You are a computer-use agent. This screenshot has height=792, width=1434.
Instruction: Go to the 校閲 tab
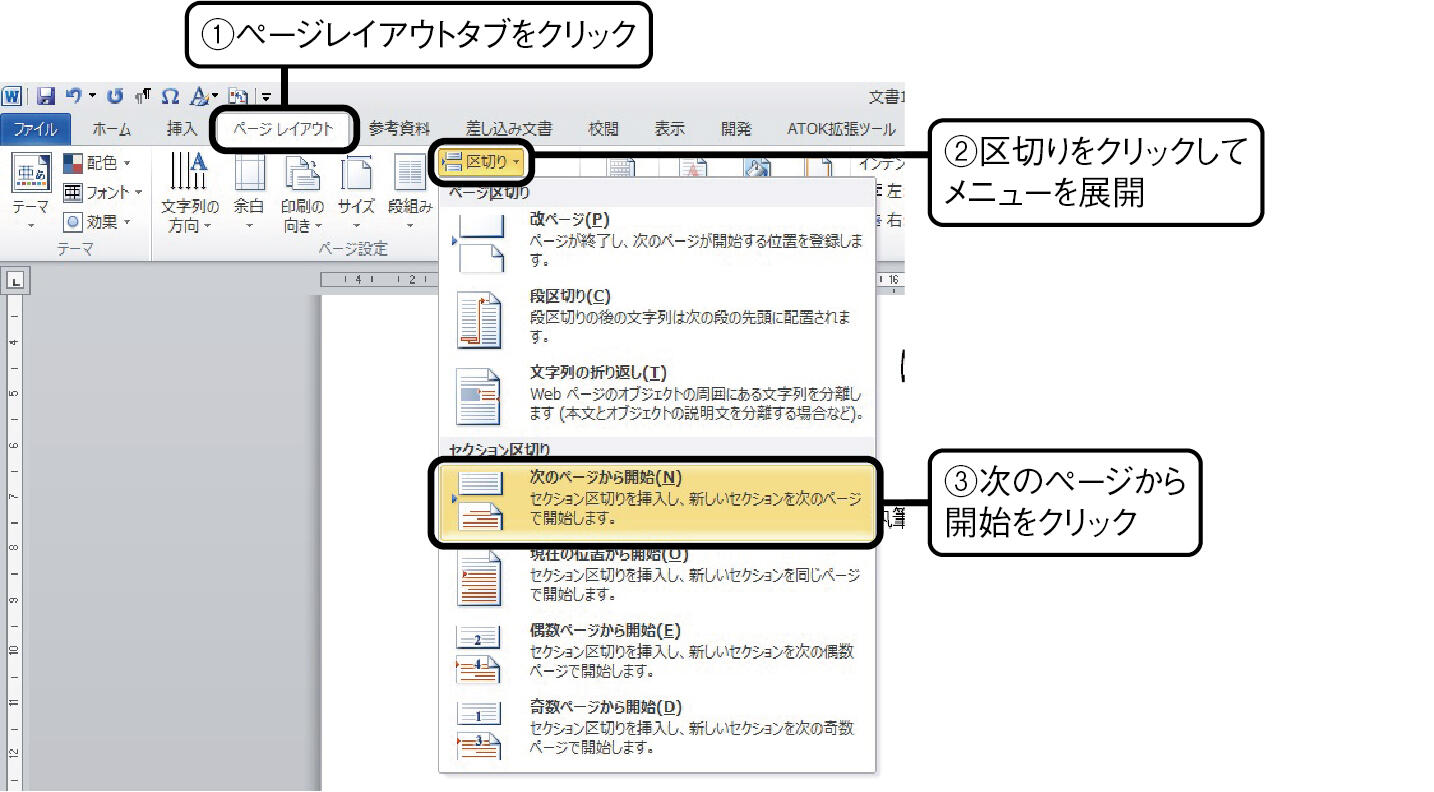click(x=603, y=129)
